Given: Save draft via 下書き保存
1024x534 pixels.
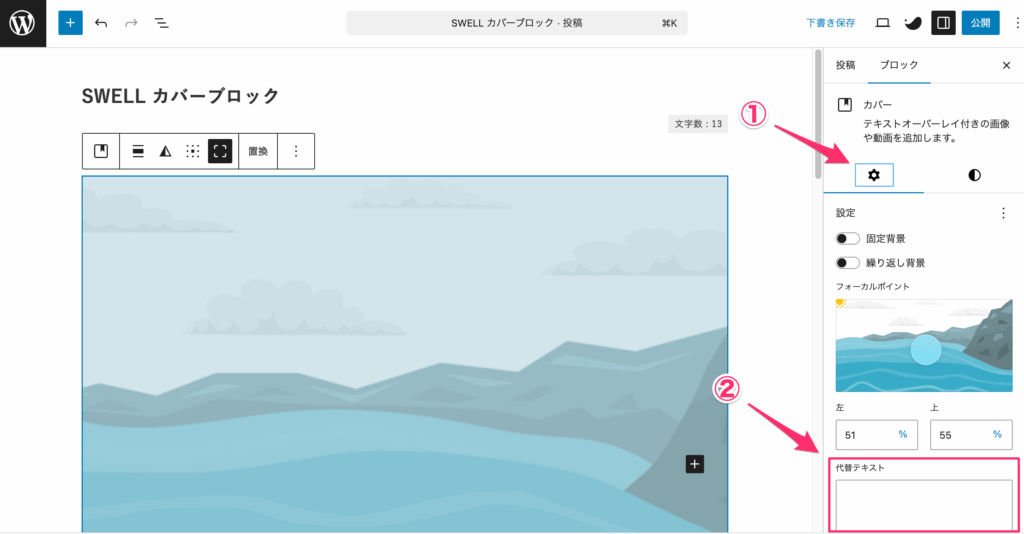Looking at the screenshot, I should coord(830,23).
